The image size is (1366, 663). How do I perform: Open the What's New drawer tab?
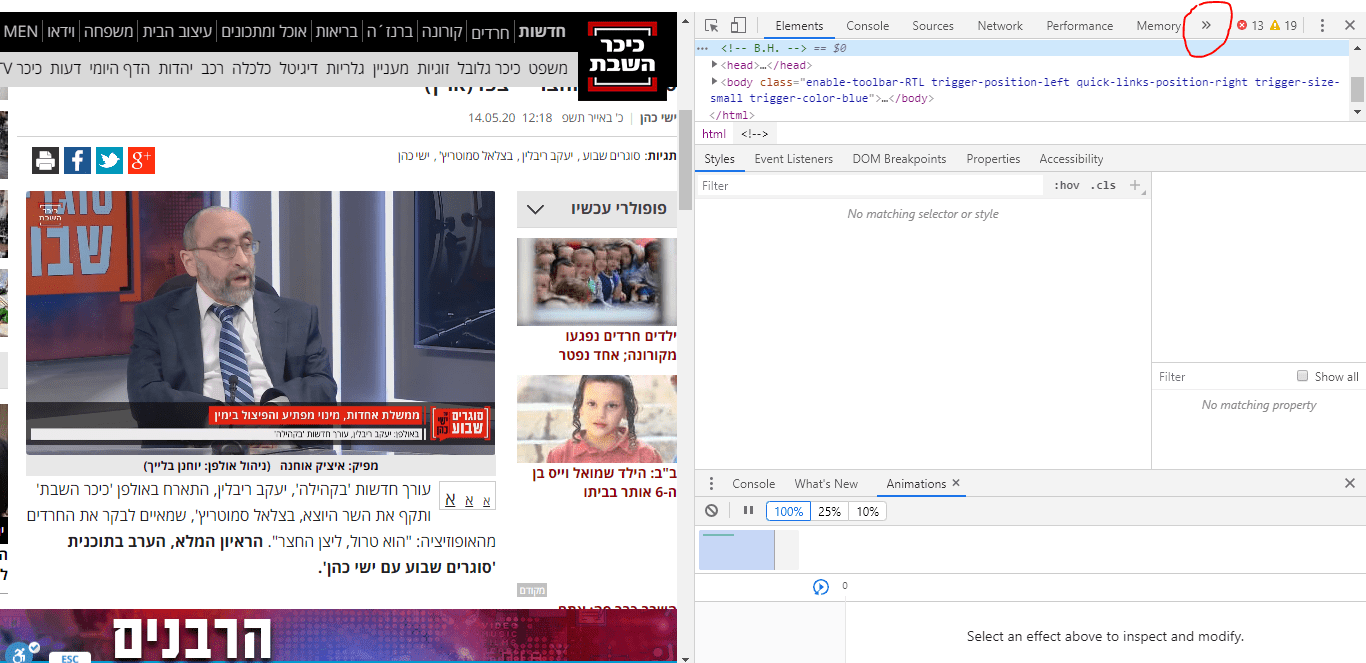826,484
